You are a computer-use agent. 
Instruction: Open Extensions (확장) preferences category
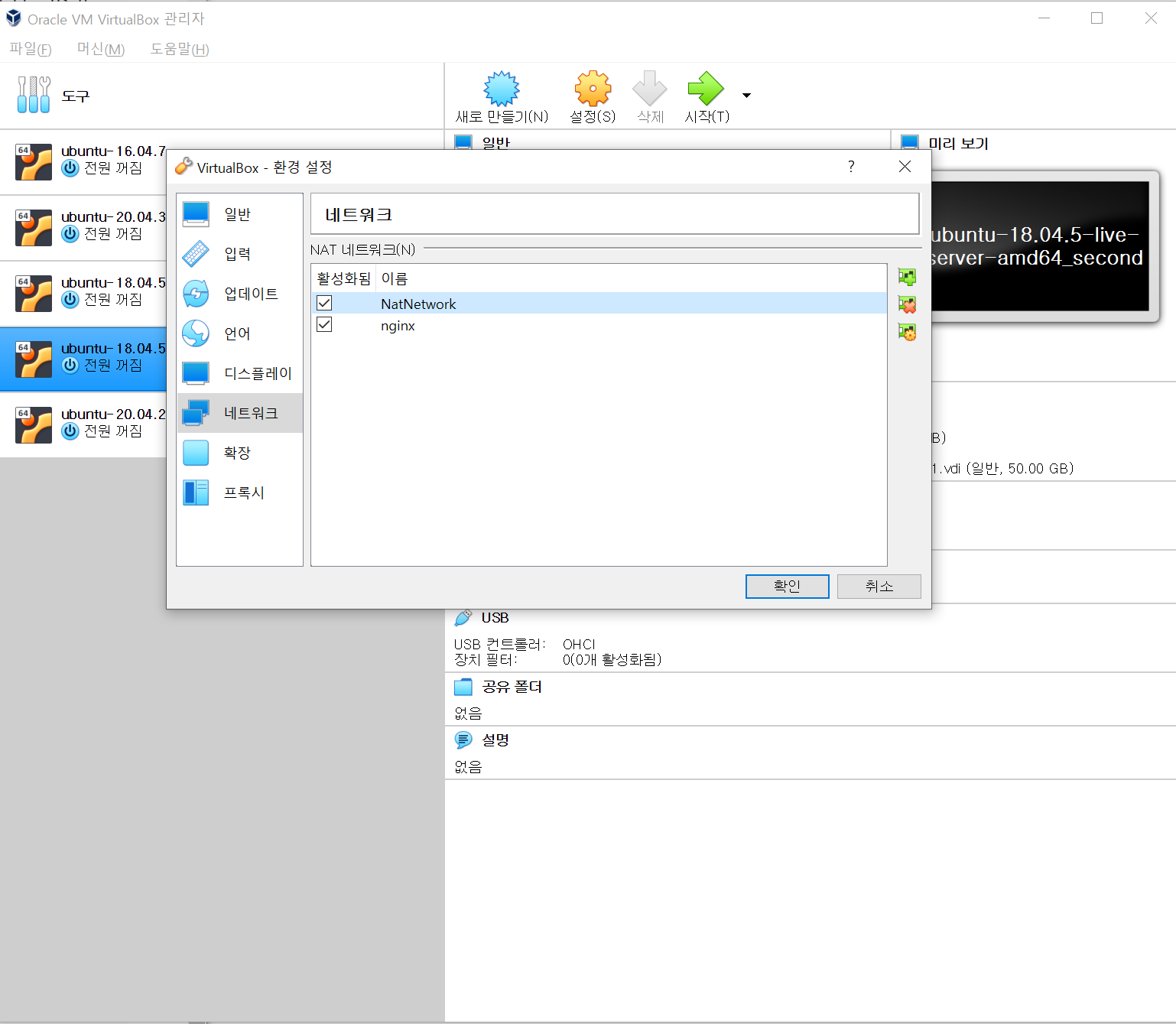(x=240, y=453)
